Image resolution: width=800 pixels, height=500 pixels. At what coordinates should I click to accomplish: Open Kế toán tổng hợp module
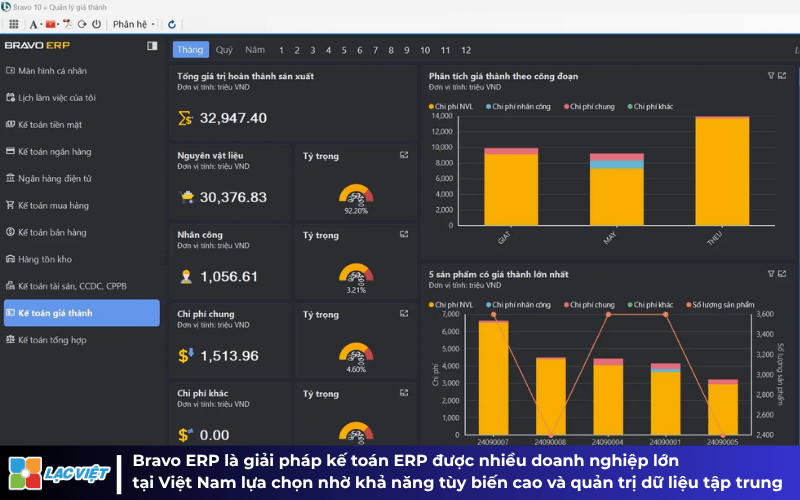46,340
